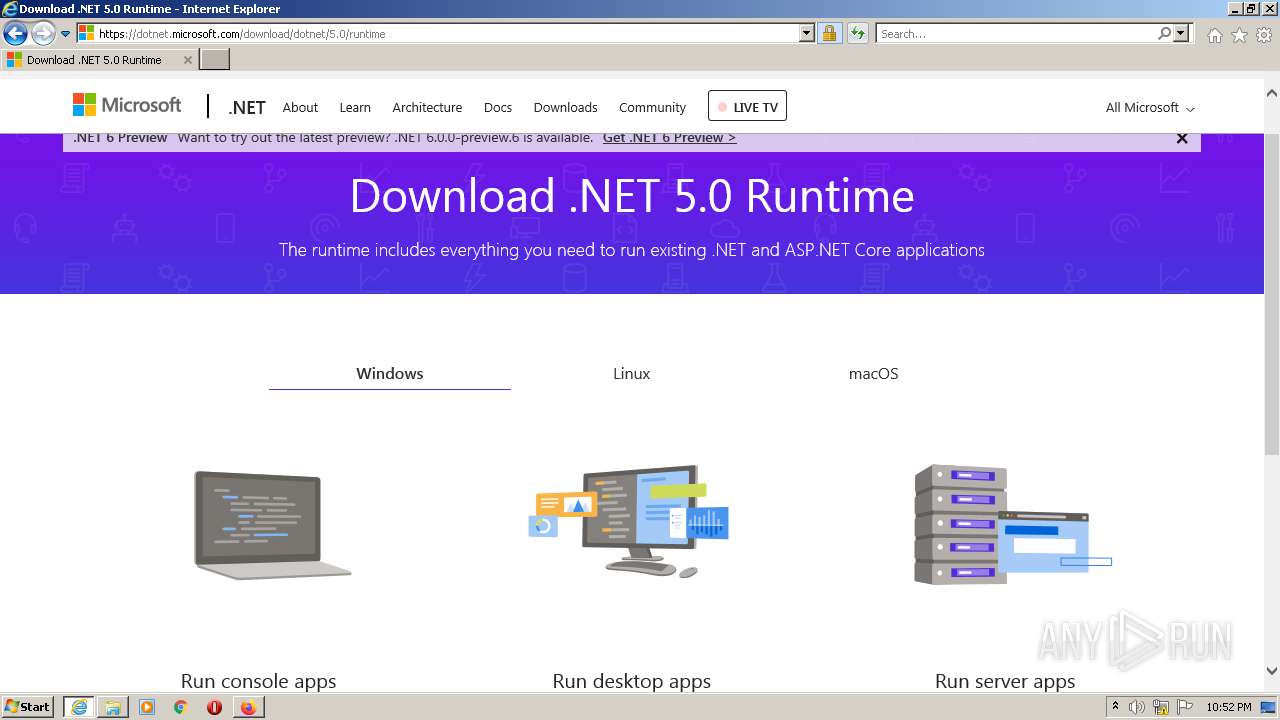Click the green Refresh page icon
This screenshot has height=720, width=1280.
tap(858, 34)
